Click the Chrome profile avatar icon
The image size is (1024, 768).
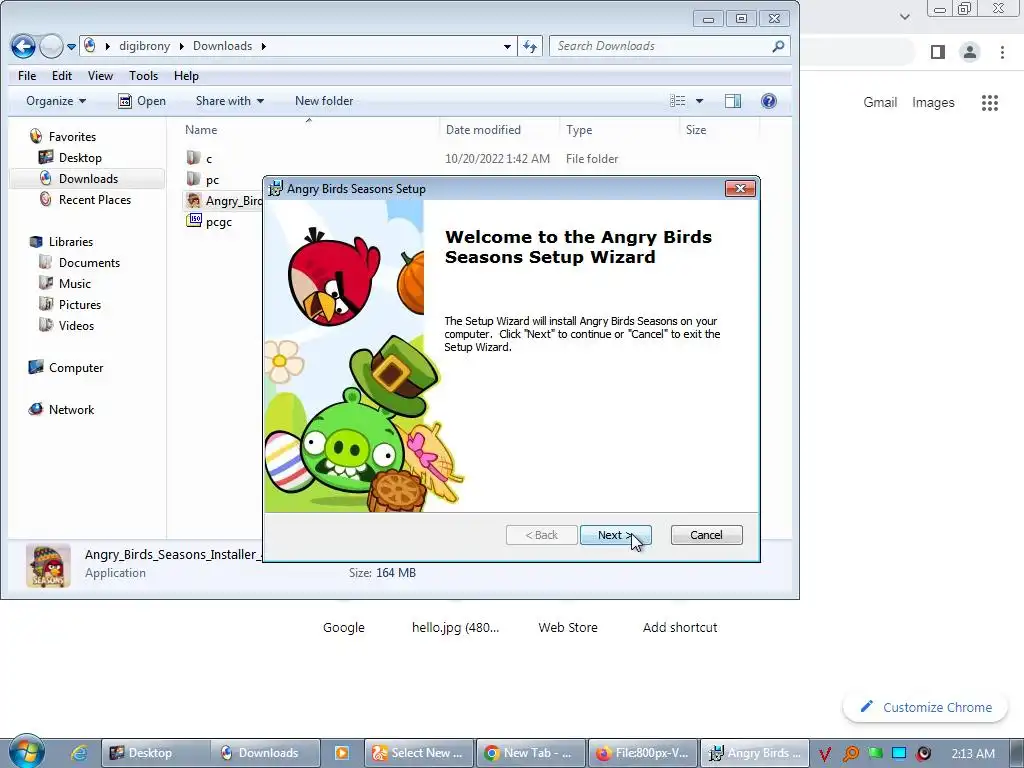click(x=969, y=52)
